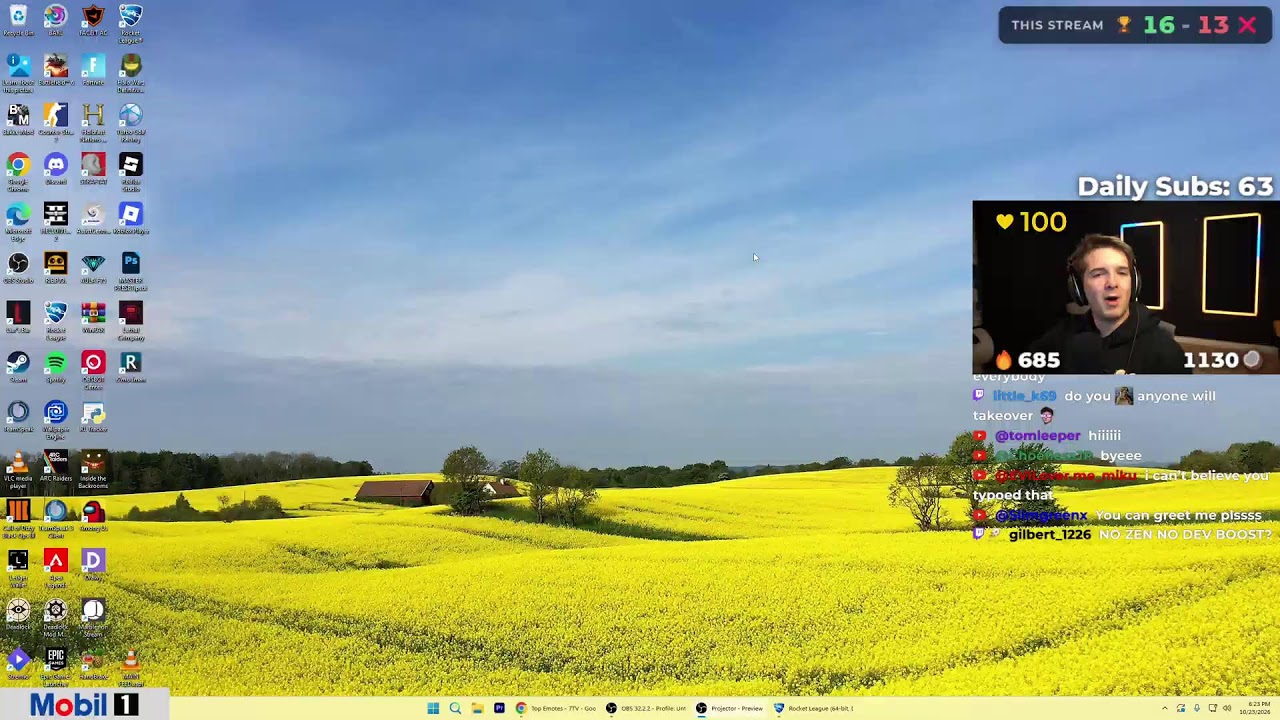Open the Fortnite desktop shortcut
The width and height of the screenshot is (1280, 720).
click(93, 71)
